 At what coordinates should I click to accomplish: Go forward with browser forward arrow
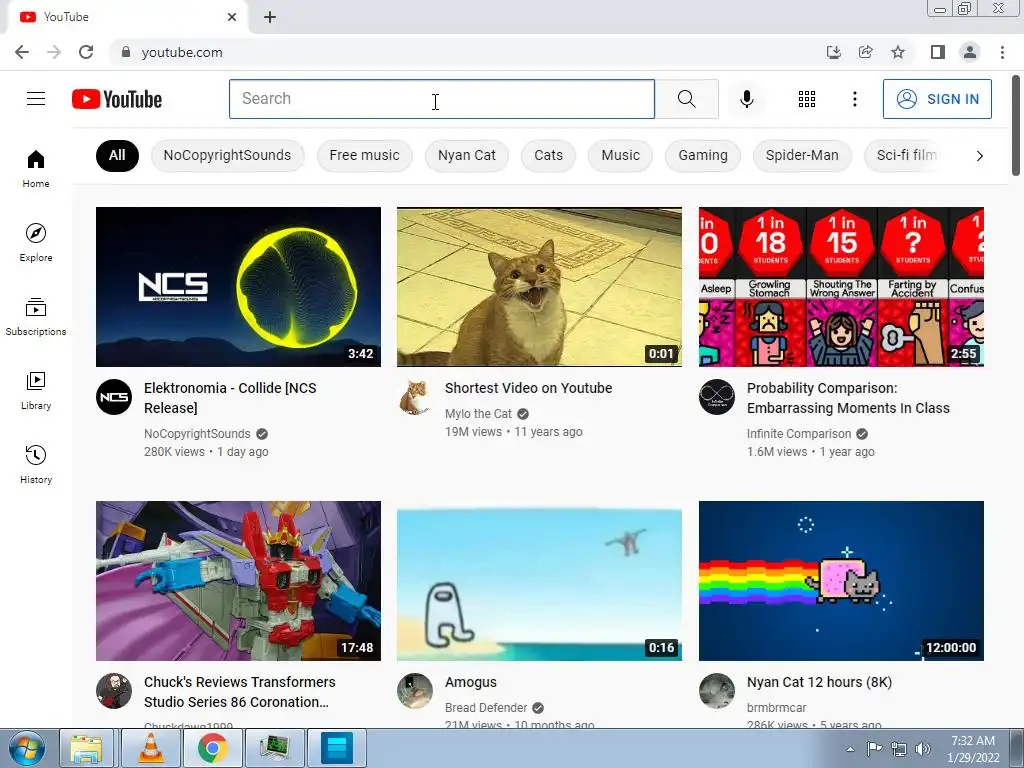click(x=54, y=52)
